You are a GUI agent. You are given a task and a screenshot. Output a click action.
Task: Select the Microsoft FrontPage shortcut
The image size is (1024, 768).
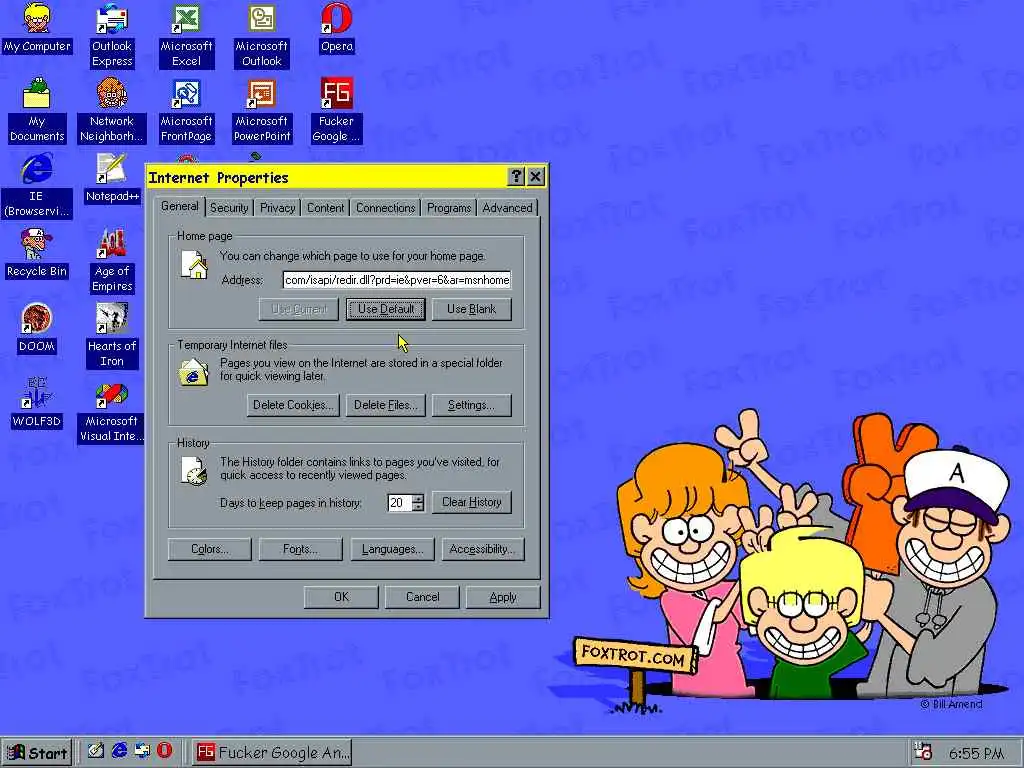(x=186, y=111)
